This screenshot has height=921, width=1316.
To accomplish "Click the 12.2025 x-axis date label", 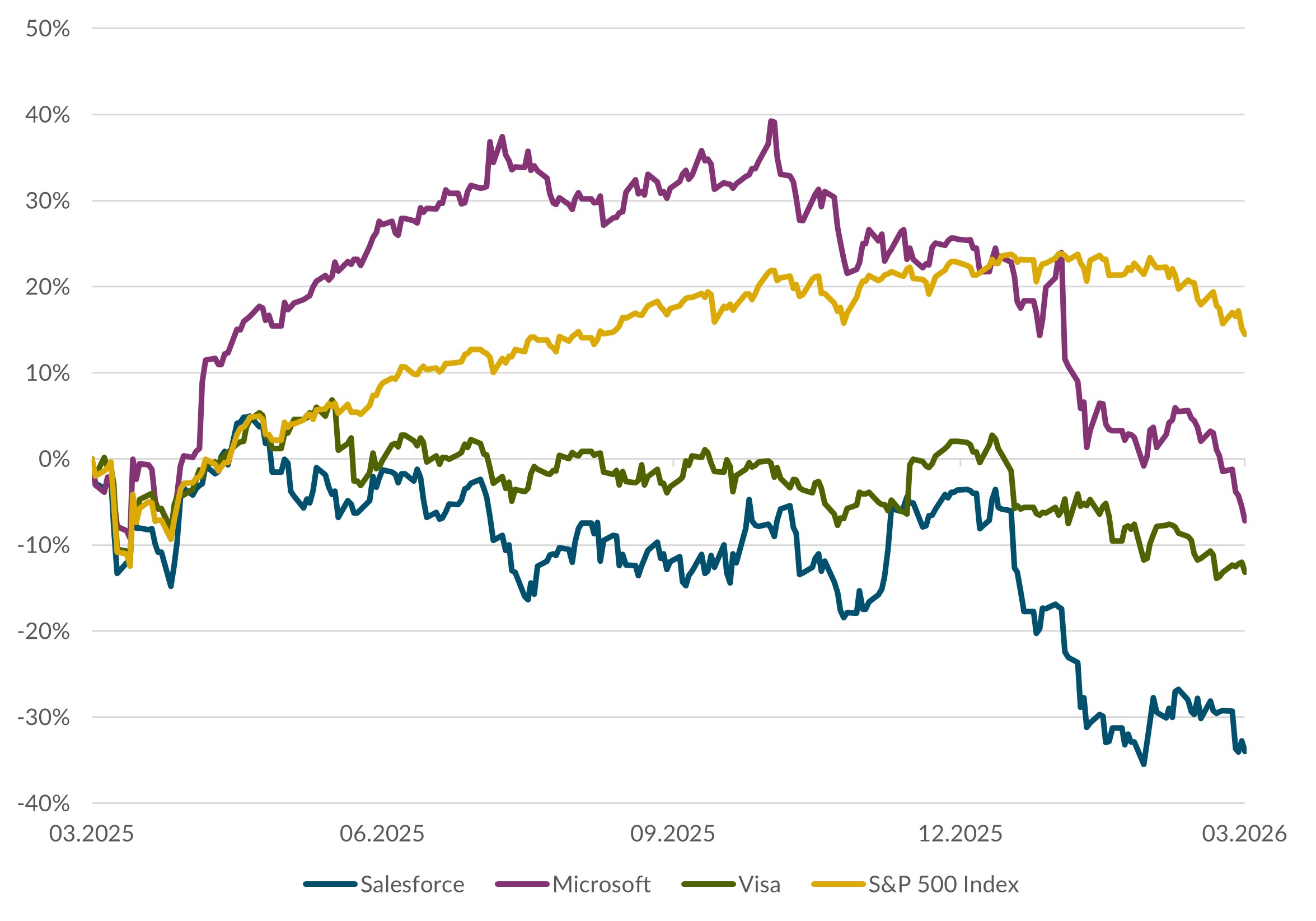I will (x=960, y=833).
